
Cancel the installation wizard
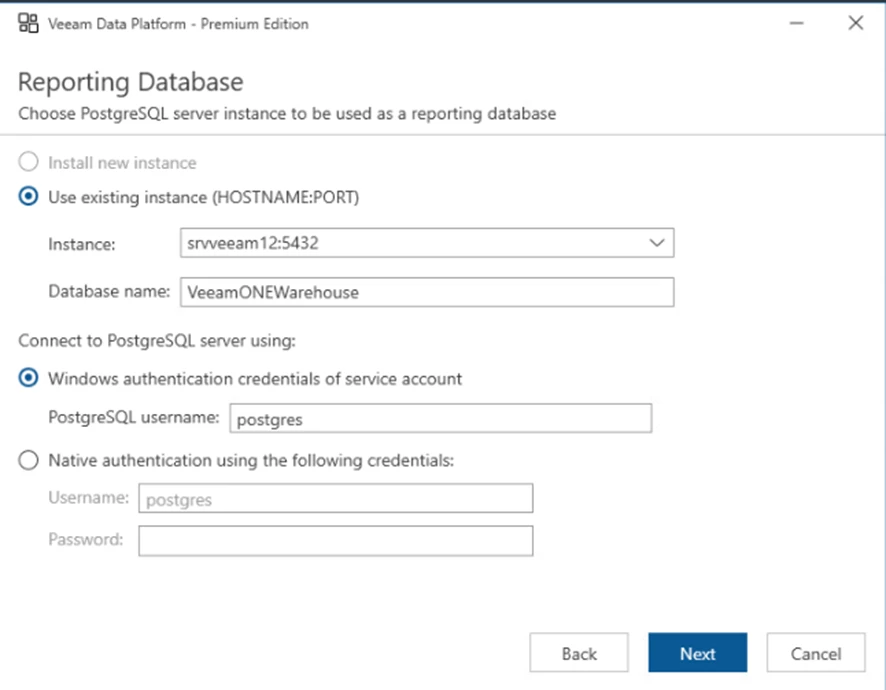pos(816,654)
